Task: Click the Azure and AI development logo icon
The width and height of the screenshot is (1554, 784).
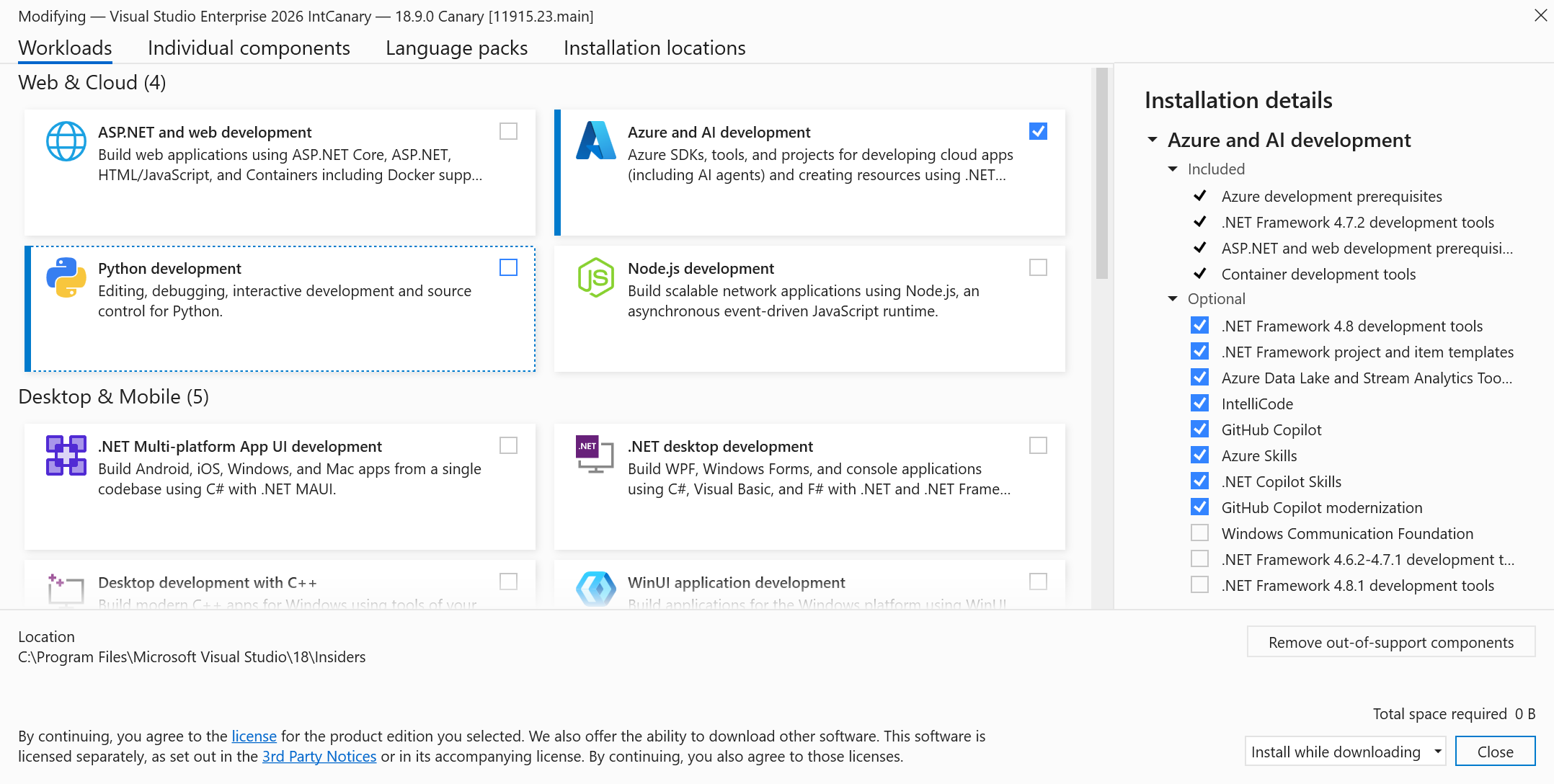Action: click(x=596, y=141)
